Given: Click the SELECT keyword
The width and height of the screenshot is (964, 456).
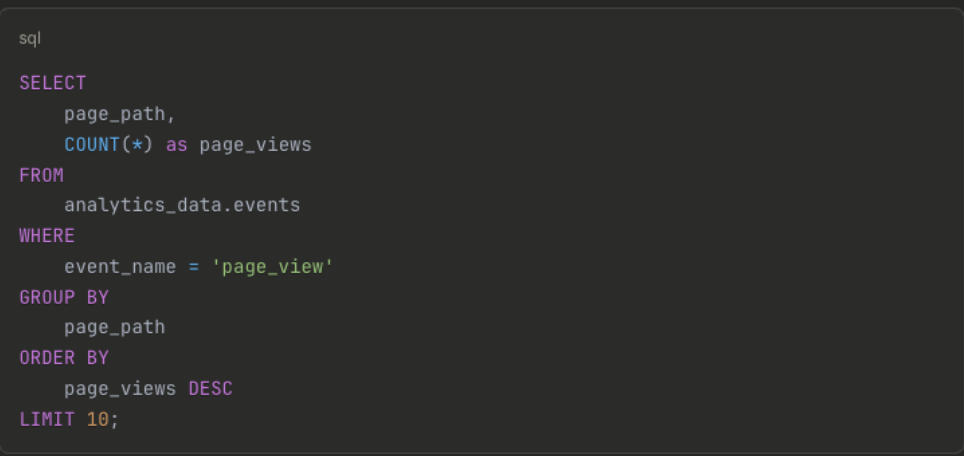Looking at the screenshot, I should 53,83.
